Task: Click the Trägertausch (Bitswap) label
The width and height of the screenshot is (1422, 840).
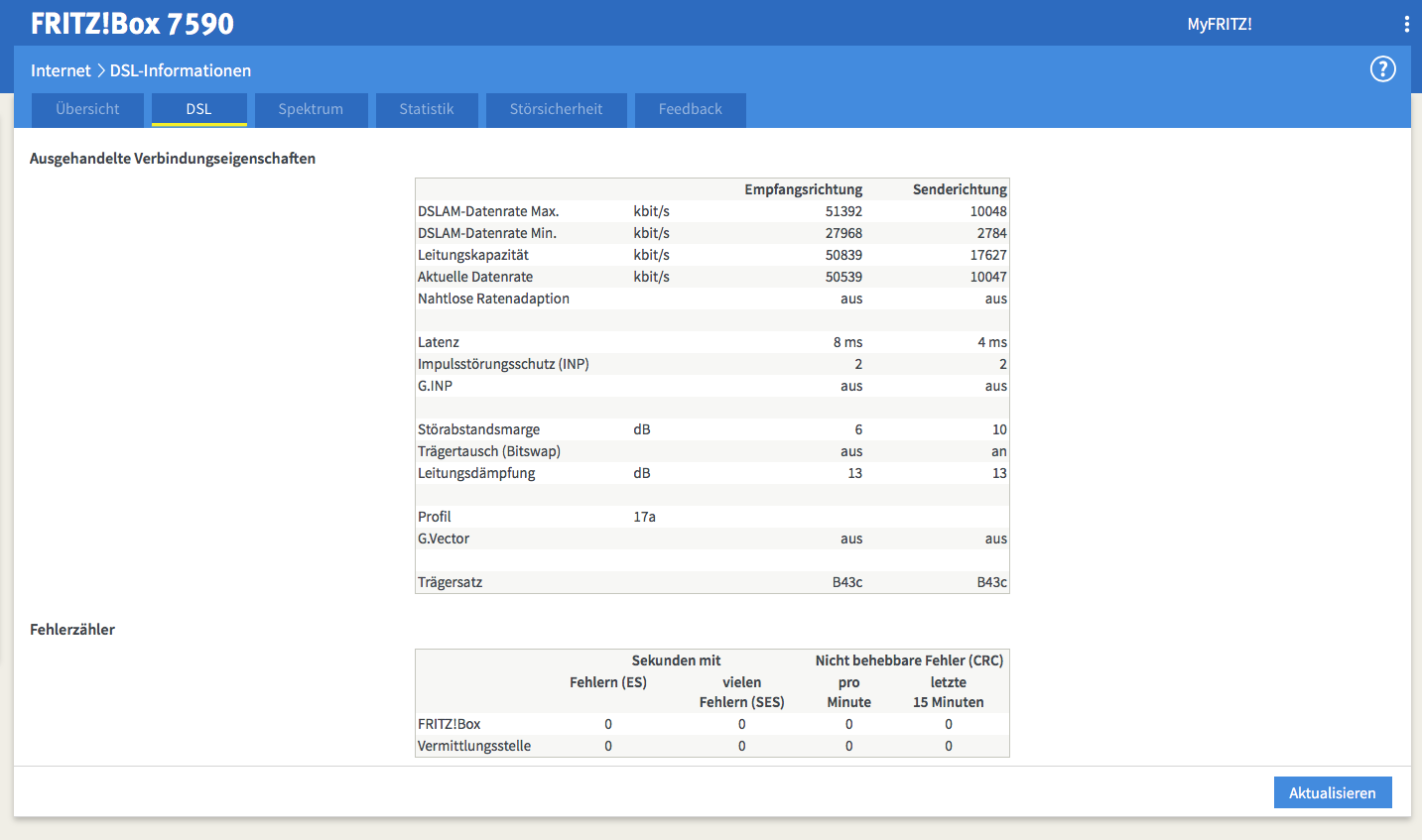Action: (x=489, y=451)
